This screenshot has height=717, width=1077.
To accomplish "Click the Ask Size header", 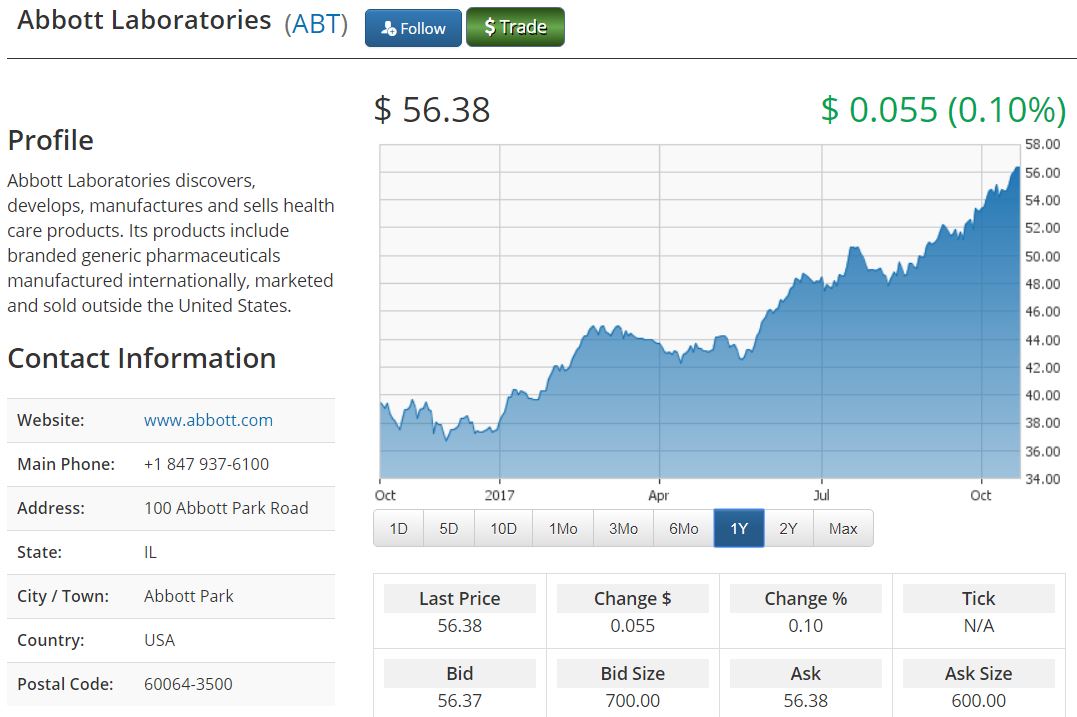I will point(979,673).
